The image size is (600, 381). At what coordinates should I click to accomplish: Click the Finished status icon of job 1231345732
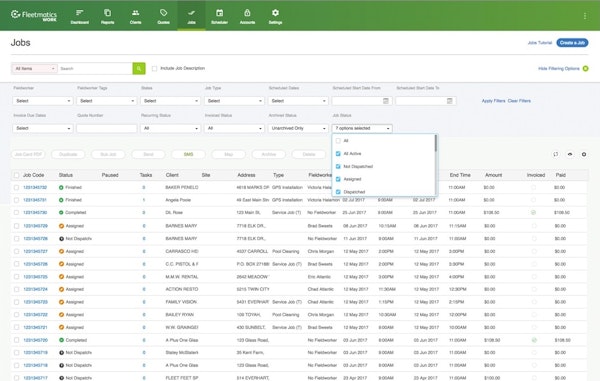click(61, 187)
